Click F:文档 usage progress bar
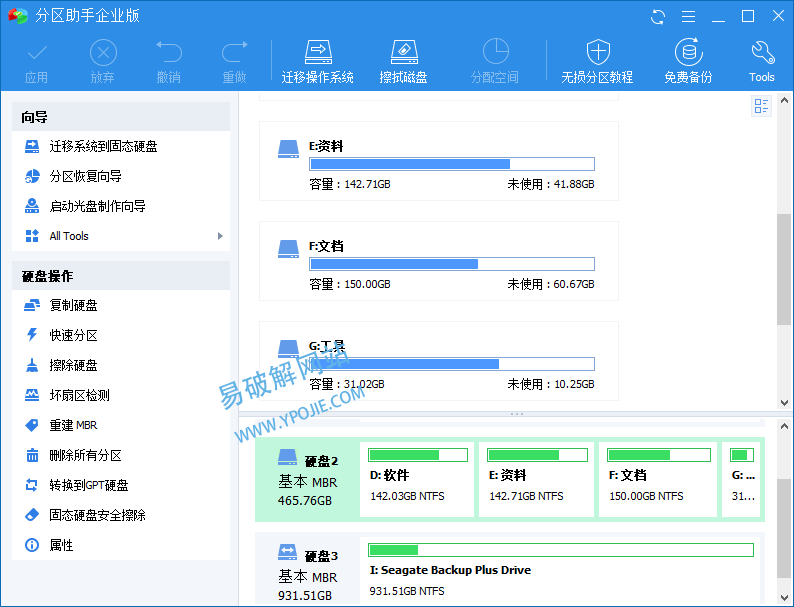 (452, 264)
